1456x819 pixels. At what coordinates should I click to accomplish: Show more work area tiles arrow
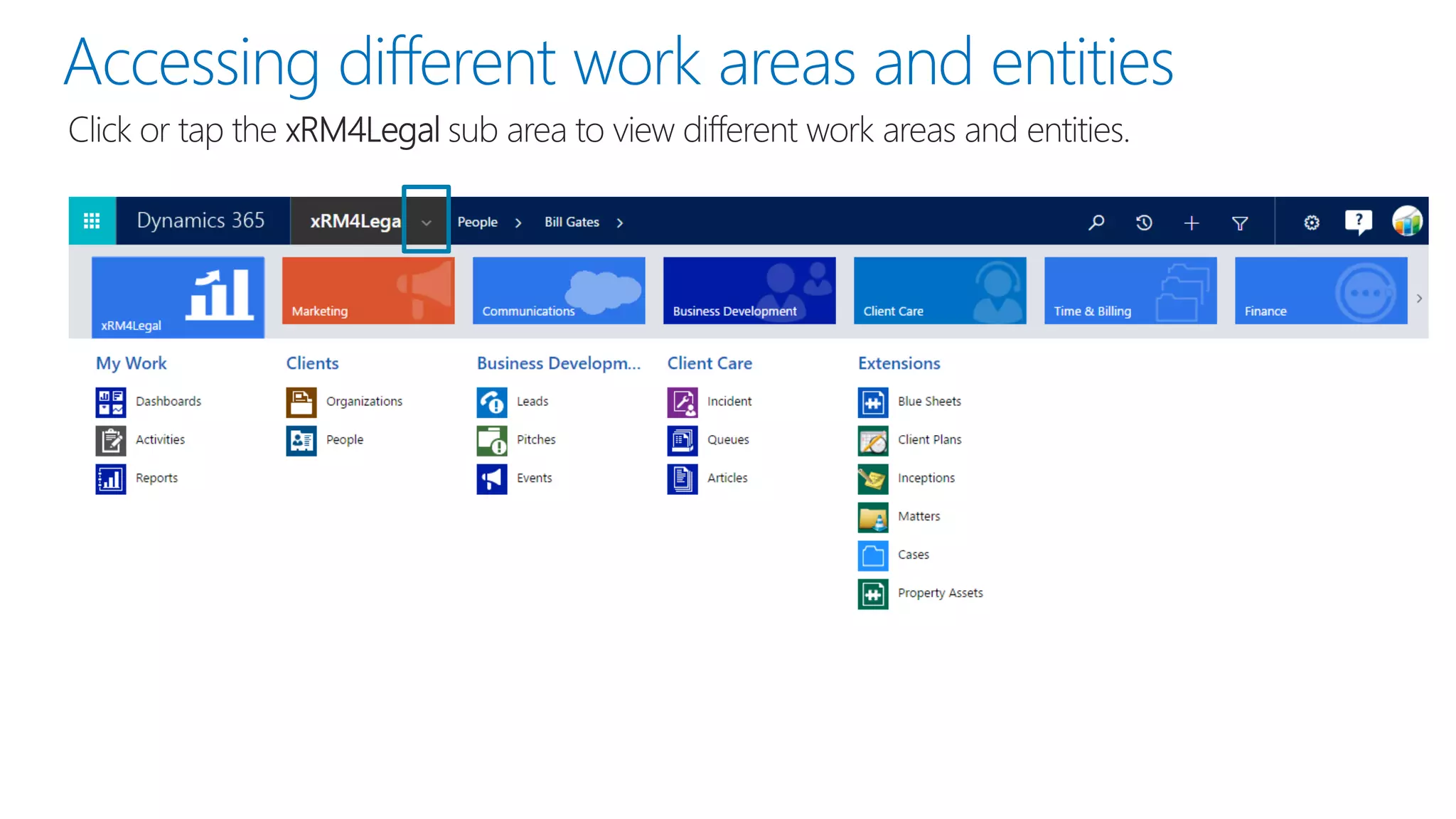point(1419,299)
